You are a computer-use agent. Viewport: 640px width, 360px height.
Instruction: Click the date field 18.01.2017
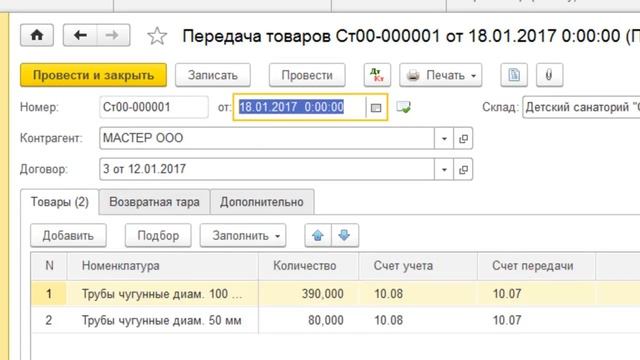(x=300, y=107)
